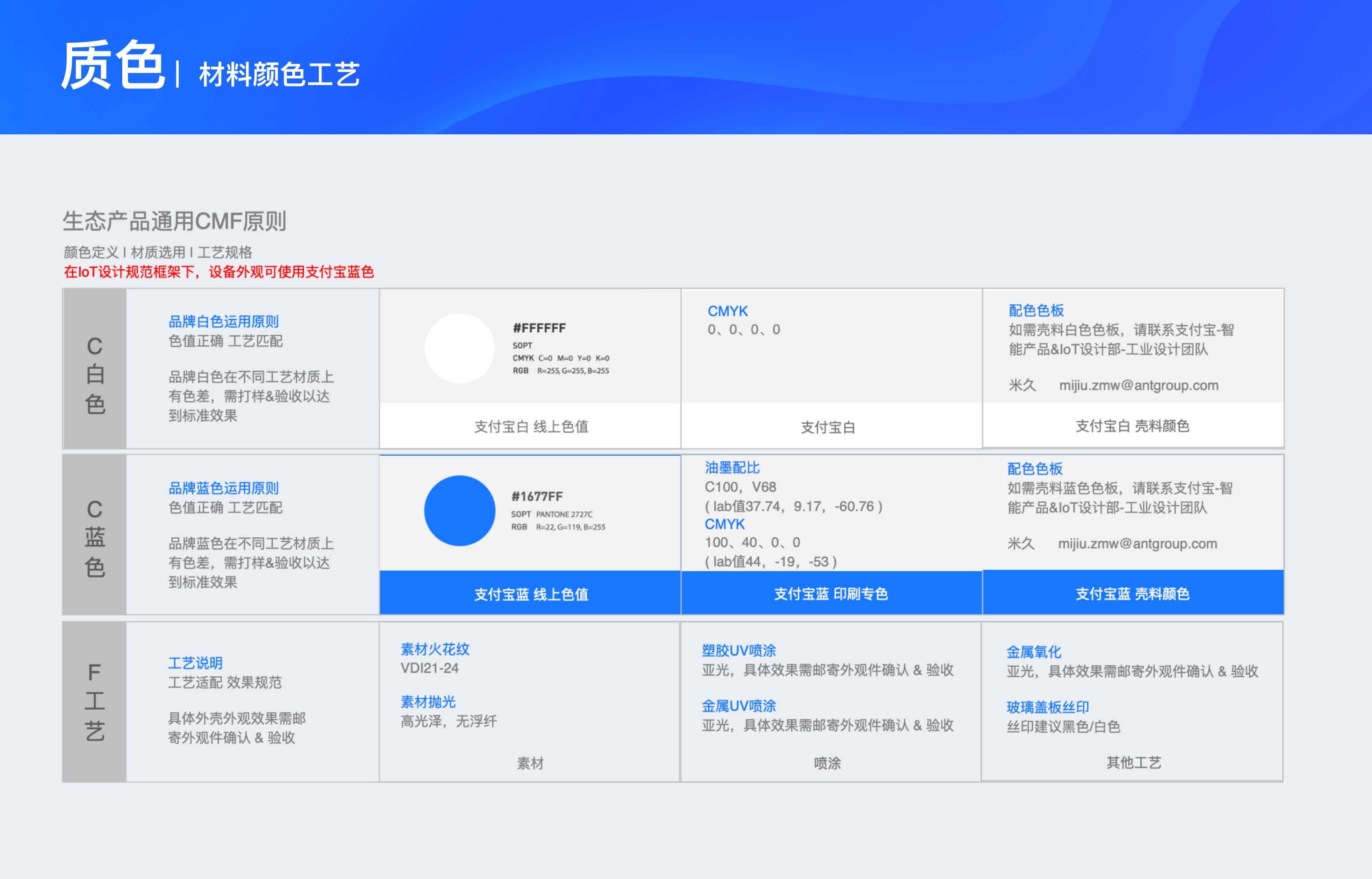
Task: Select the F 工艺 row label
Action: click(95, 701)
